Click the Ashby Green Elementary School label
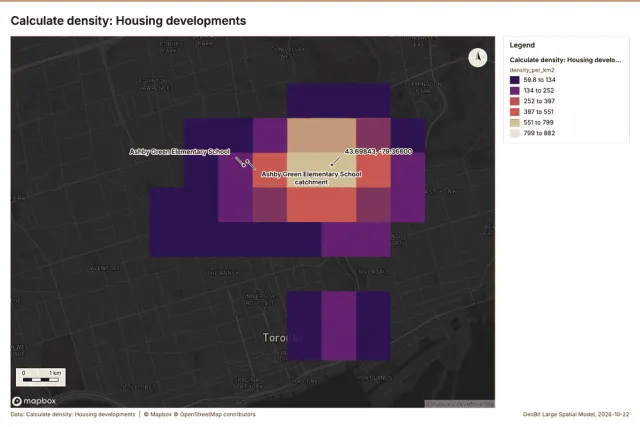 click(x=180, y=152)
